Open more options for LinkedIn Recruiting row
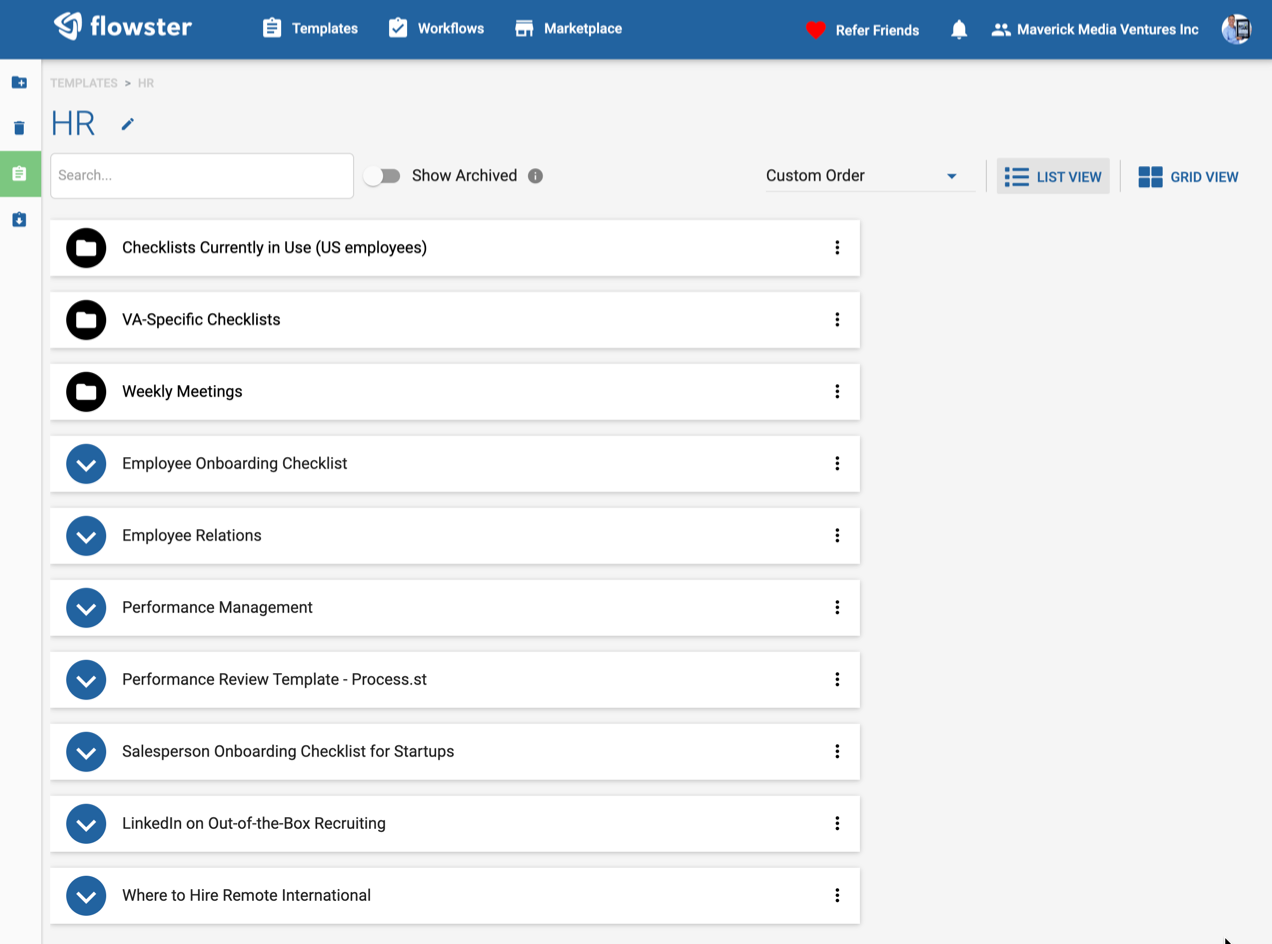The height and width of the screenshot is (944, 1272). coord(837,824)
